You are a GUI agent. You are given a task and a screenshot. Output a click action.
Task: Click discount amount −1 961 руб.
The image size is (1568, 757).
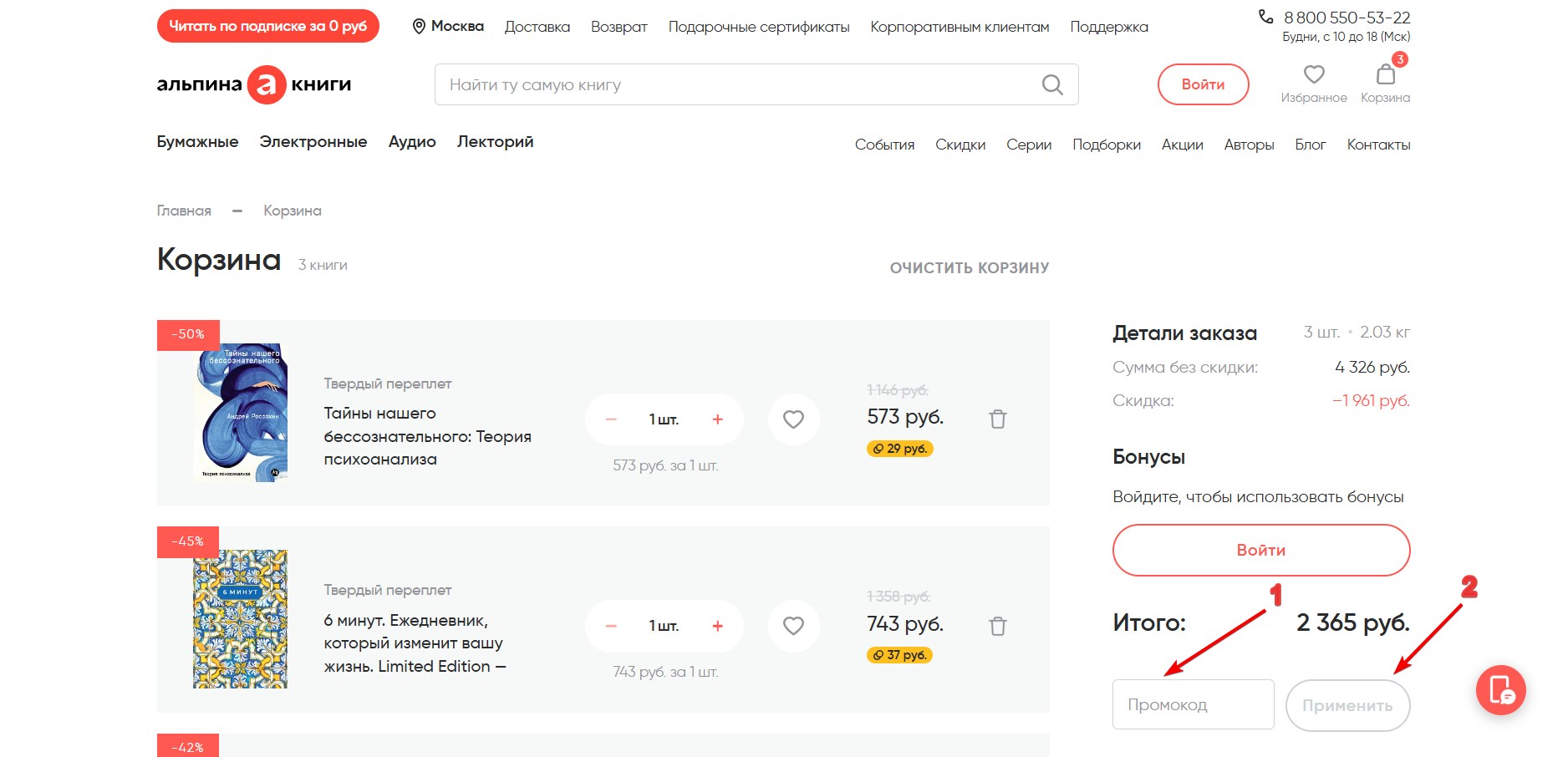[x=1371, y=400]
